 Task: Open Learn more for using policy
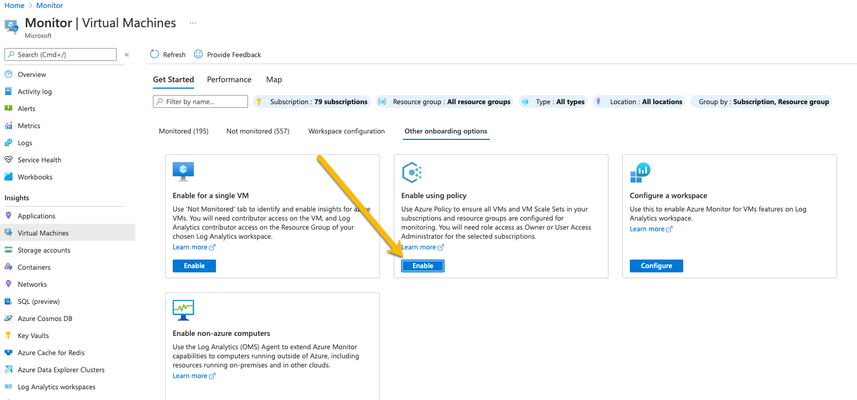click(423, 247)
